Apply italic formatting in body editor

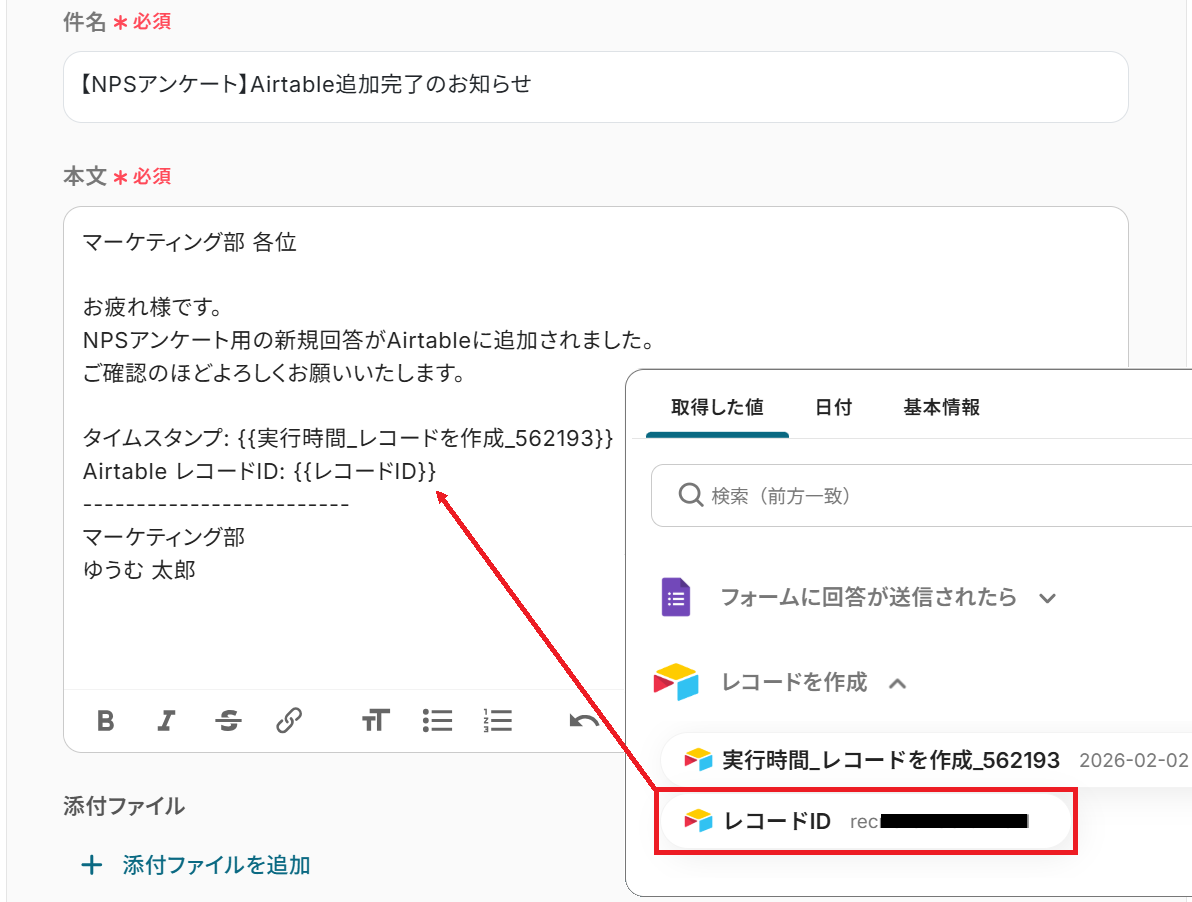pos(166,720)
